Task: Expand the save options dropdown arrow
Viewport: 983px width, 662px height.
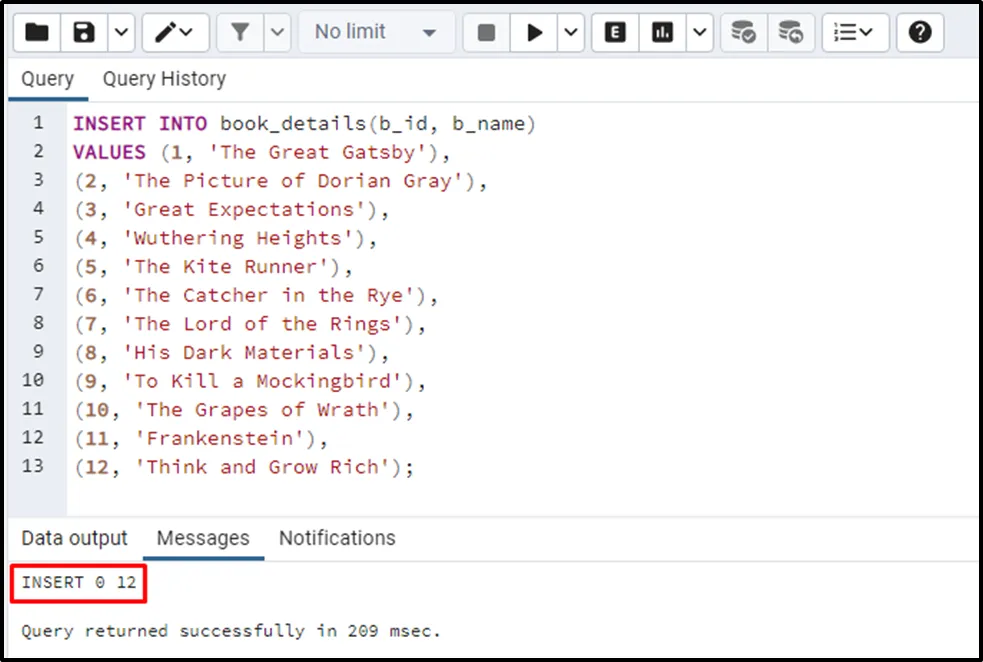Action: tap(120, 33)
